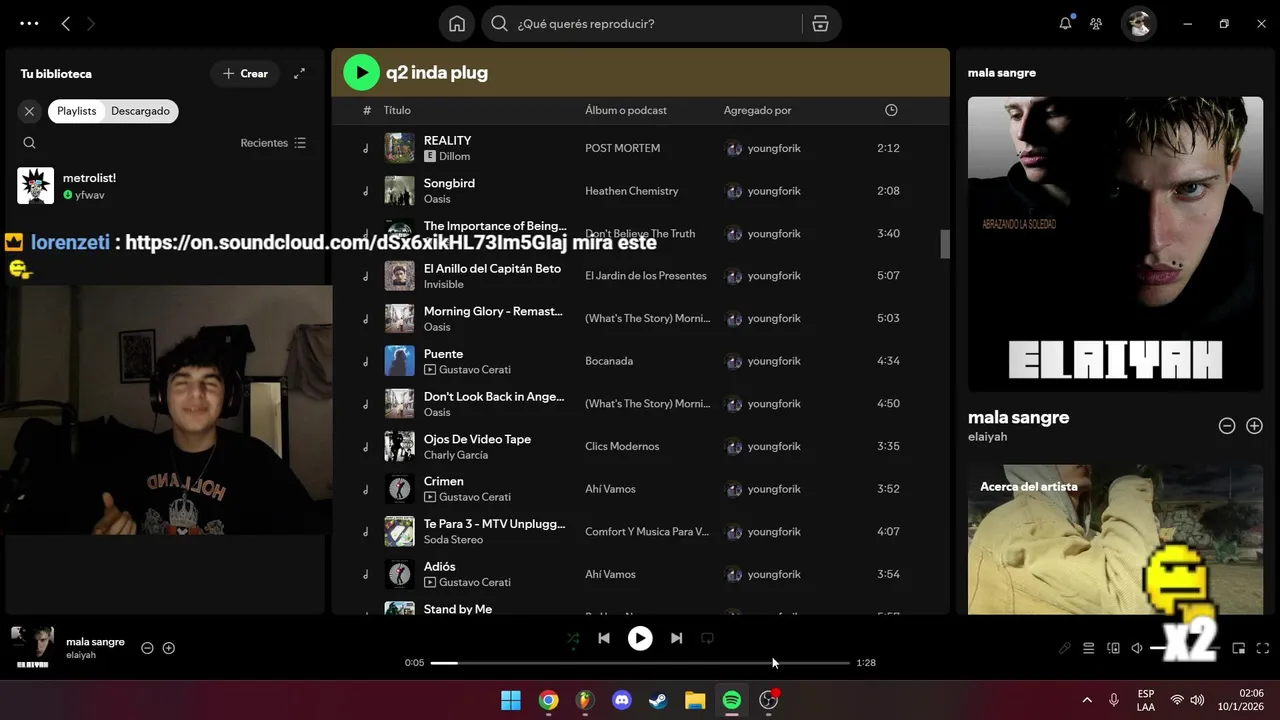This screenshot has width=1280, height=720.
Task: Click the plus icon beside side-panel mala sangre
Action: point(1254,426)
